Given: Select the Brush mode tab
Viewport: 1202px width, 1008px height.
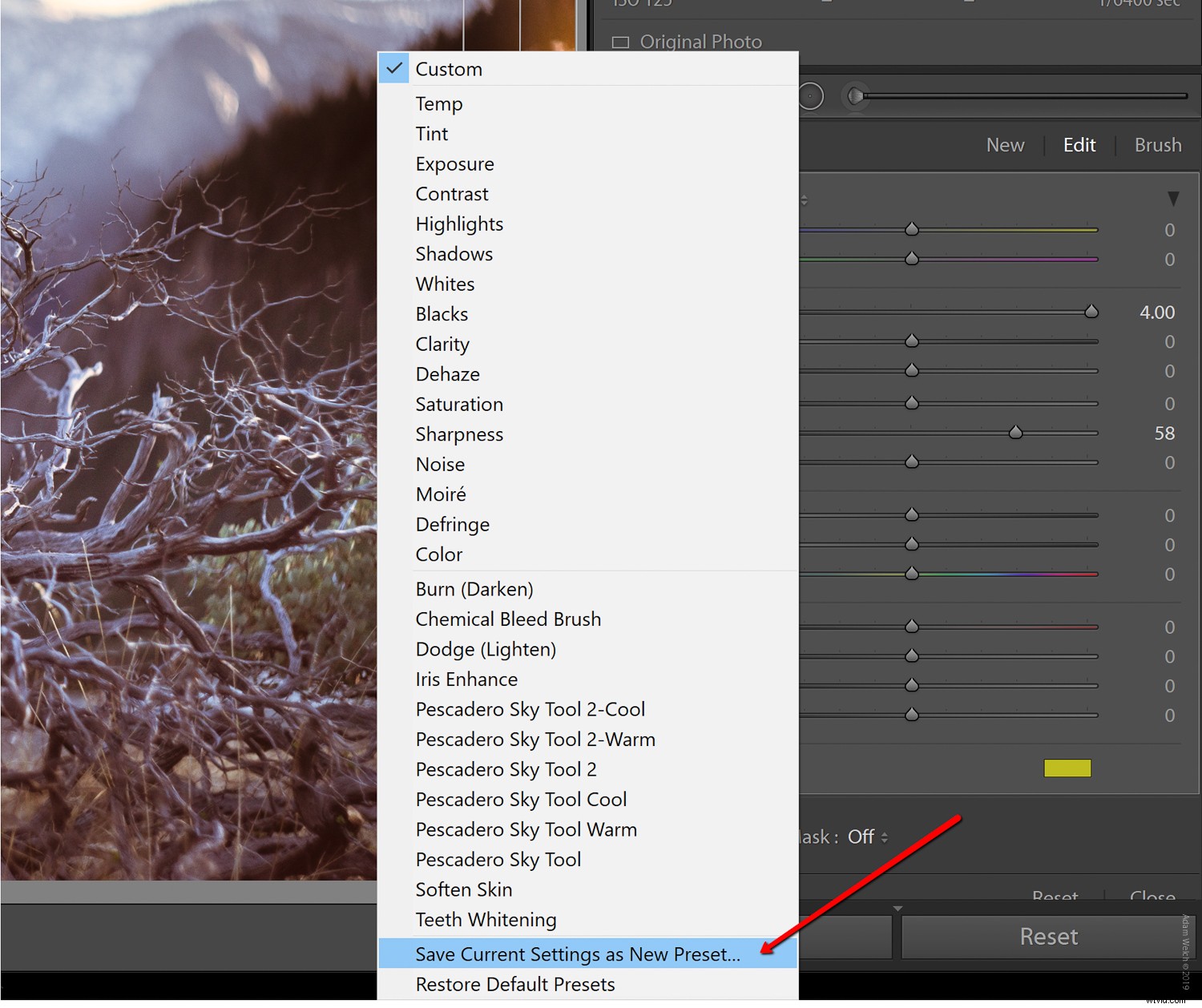Looking at the screenshot, I should tap(1157, 145).
